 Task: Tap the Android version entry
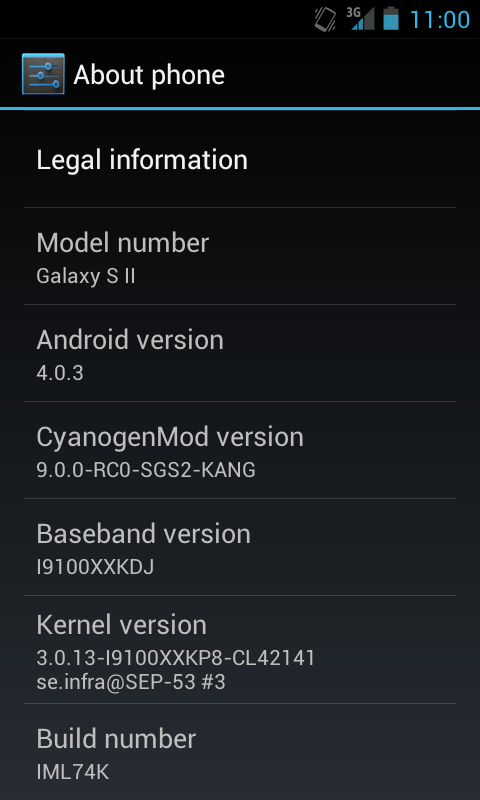coord(240,354)
